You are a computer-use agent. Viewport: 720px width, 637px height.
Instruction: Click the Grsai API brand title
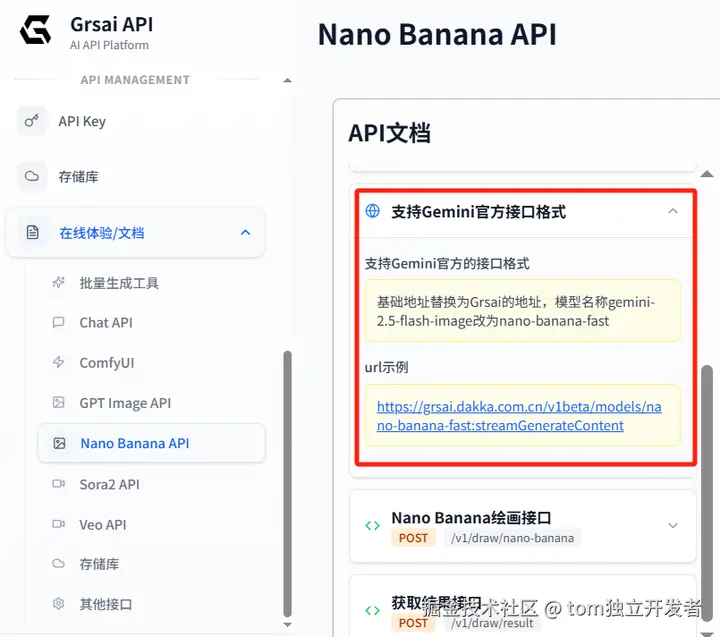click(112, 24)
